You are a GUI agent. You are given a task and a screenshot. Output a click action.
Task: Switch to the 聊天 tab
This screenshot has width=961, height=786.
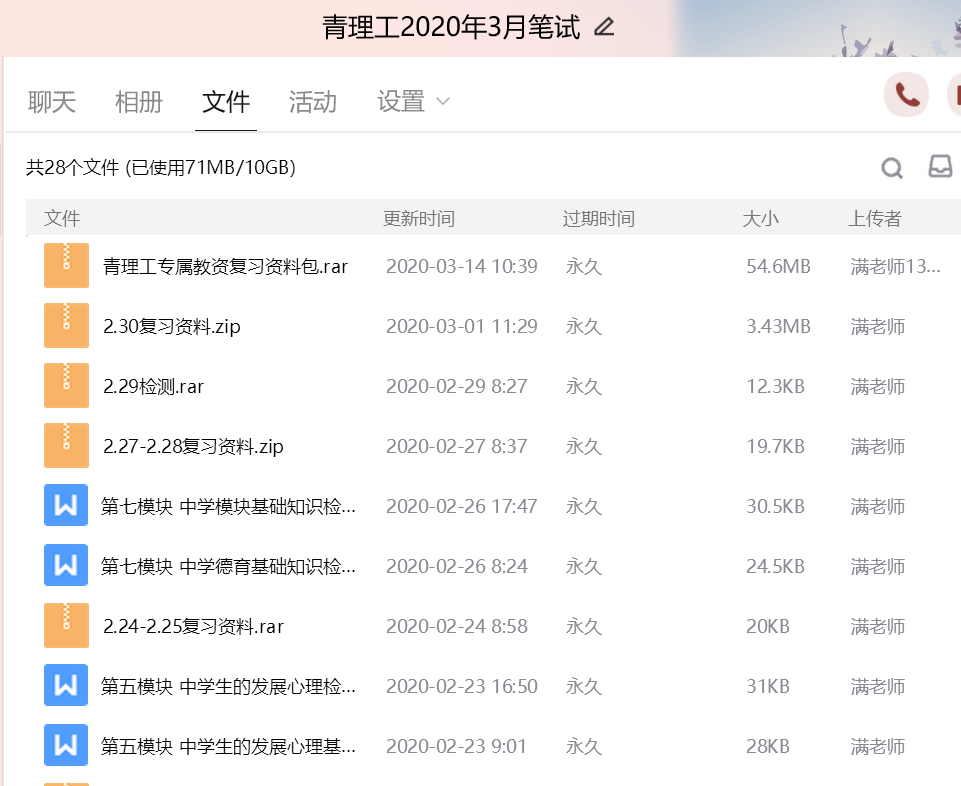pos(52,101)
